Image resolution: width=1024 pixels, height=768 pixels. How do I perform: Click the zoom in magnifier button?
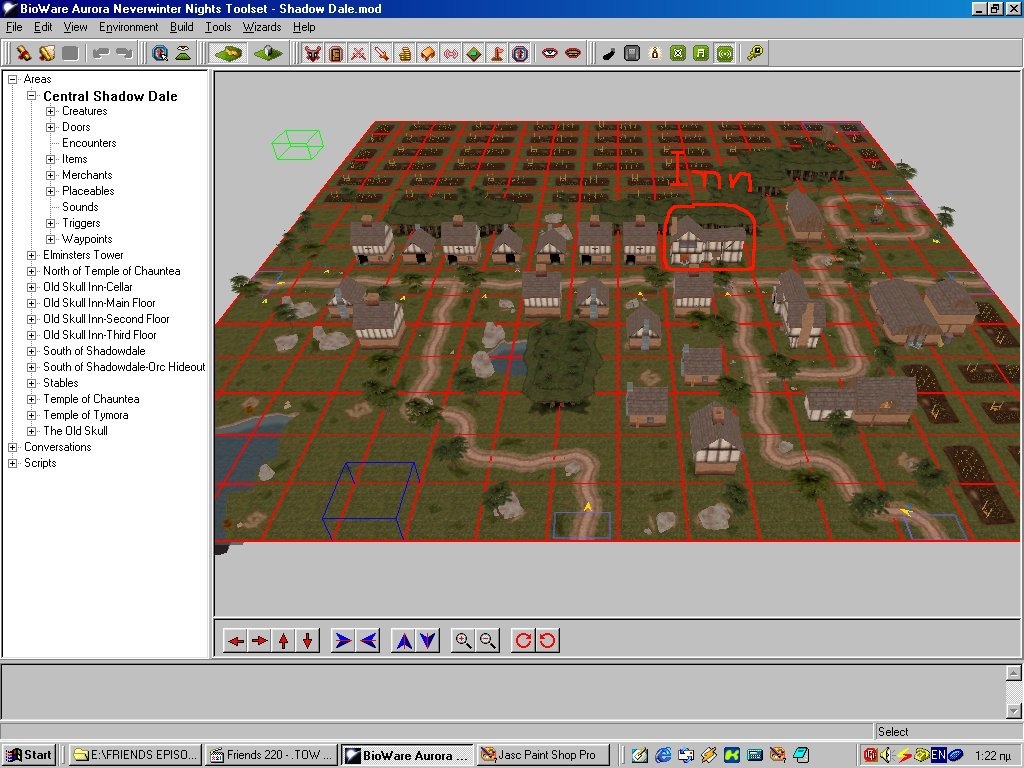(462, 641)
